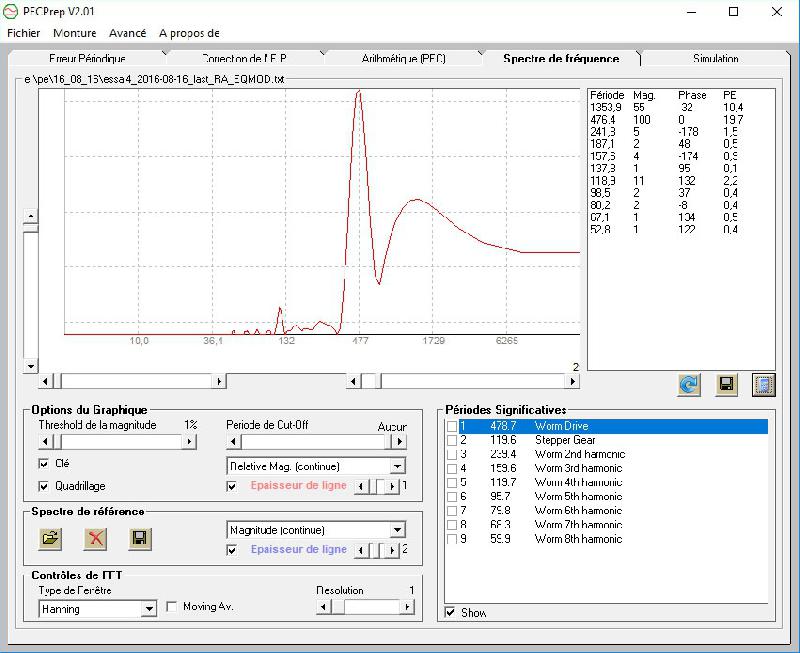Switch to the Correction de l'E.P. tab

click(245, 58)
